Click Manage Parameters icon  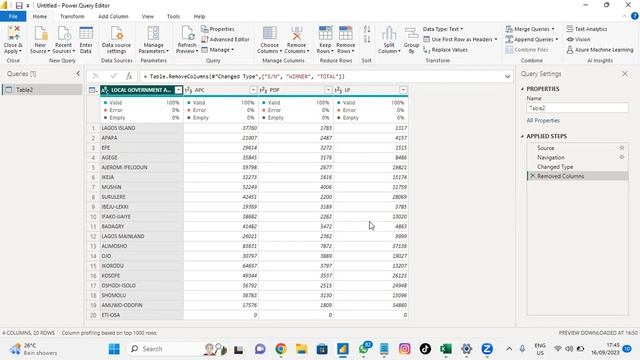tap(153, 33)
